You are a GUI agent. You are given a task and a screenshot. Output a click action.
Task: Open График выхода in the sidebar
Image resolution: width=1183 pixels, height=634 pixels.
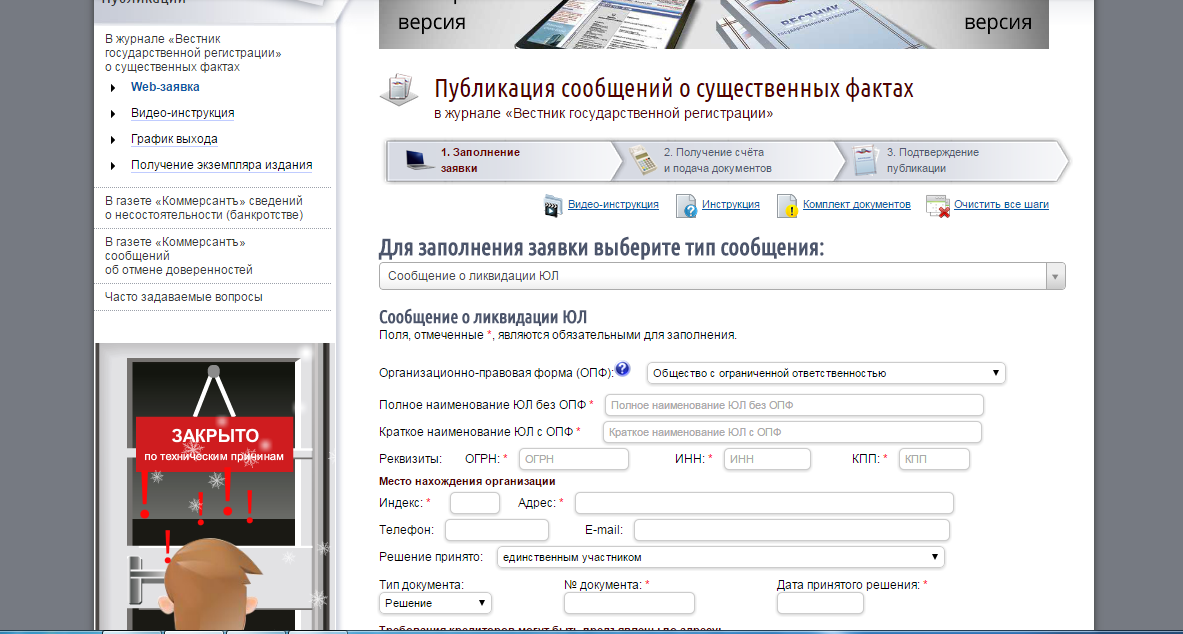(x=174, y=139)
